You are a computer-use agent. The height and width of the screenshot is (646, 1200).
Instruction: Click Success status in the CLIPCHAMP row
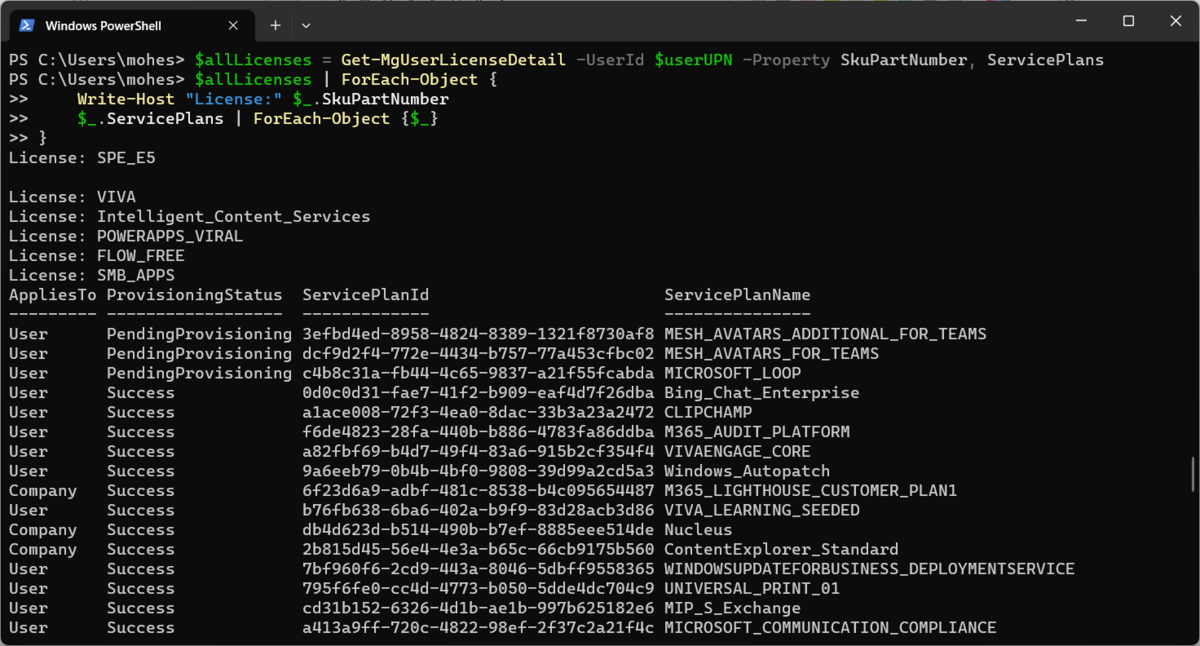140,412
